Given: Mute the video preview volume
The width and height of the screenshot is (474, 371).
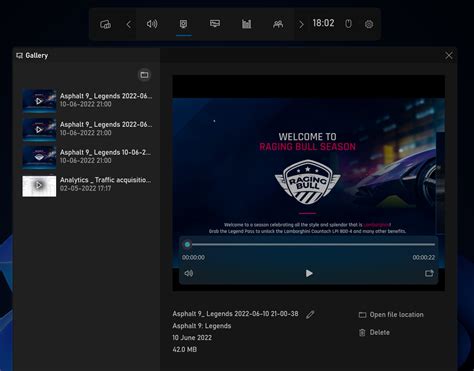Looking at the screenshot, I should pyautogui.click(x=189, y=273).
